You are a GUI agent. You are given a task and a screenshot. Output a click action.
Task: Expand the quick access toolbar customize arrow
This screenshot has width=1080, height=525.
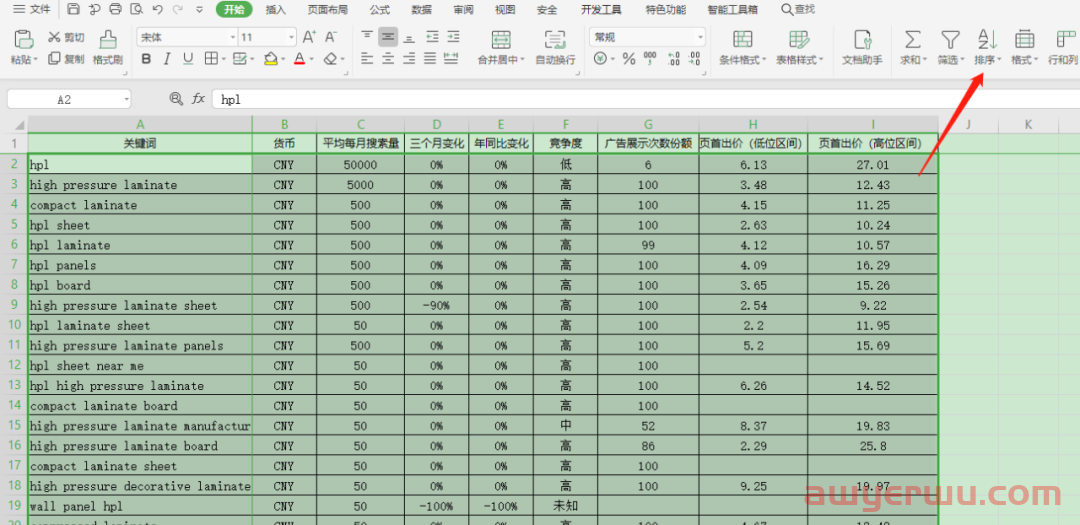pos(200,10)
